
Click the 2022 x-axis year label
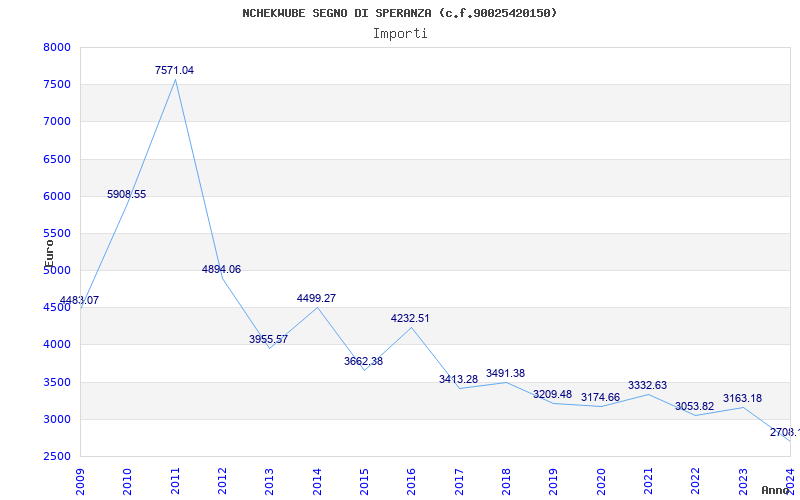click(696, 482)
